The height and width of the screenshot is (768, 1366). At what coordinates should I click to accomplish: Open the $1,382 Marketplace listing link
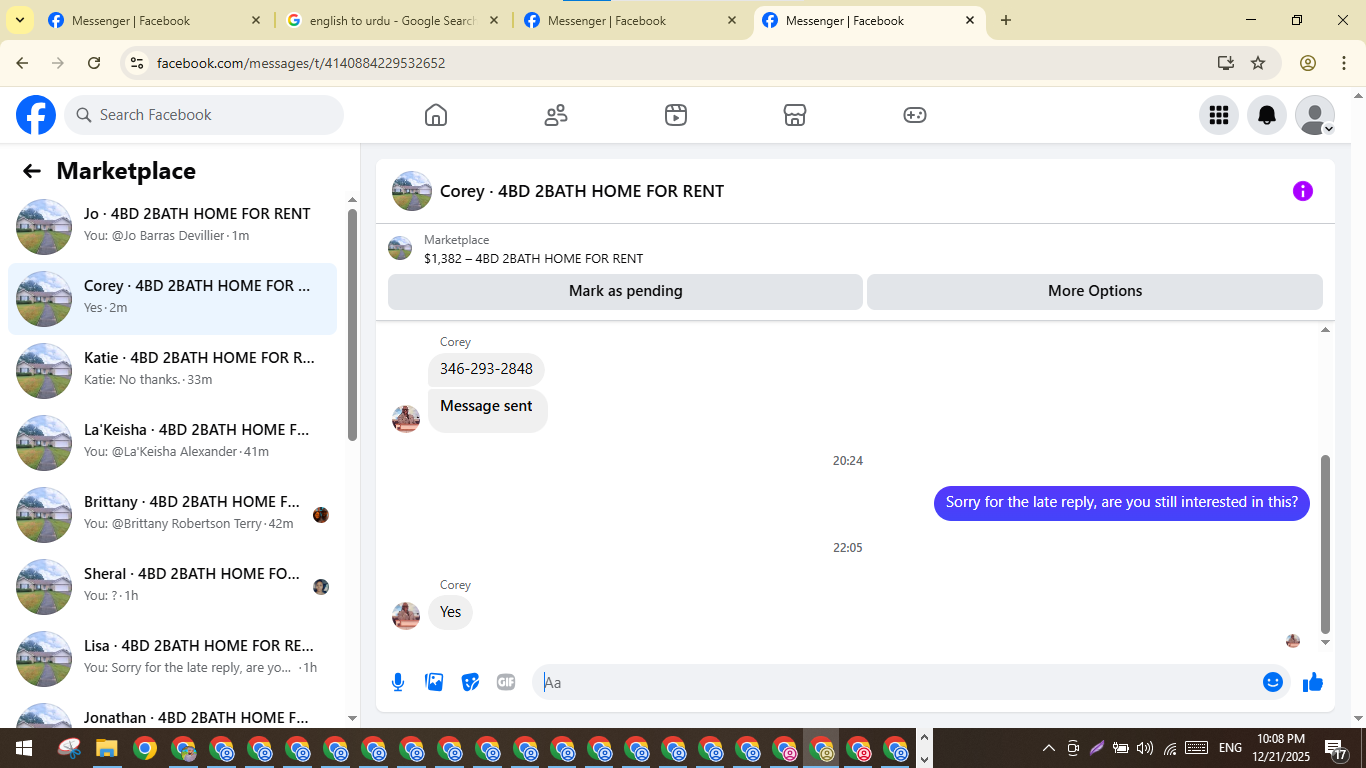point(533,258)
